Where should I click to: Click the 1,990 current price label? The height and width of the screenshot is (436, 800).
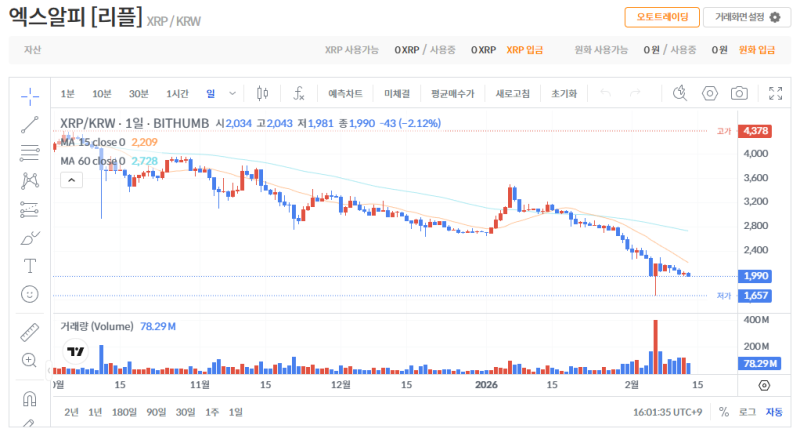[x=755, y=276]
